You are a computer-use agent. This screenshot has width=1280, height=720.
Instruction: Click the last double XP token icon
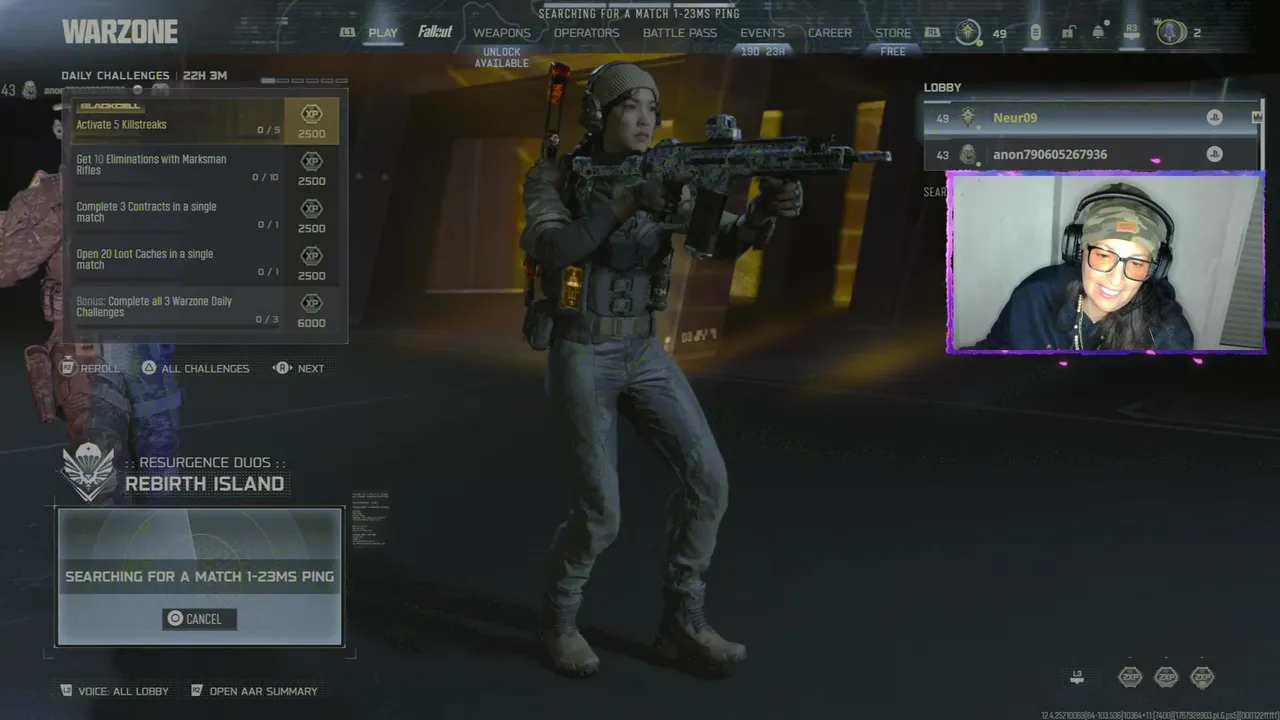click(1202, 677)
